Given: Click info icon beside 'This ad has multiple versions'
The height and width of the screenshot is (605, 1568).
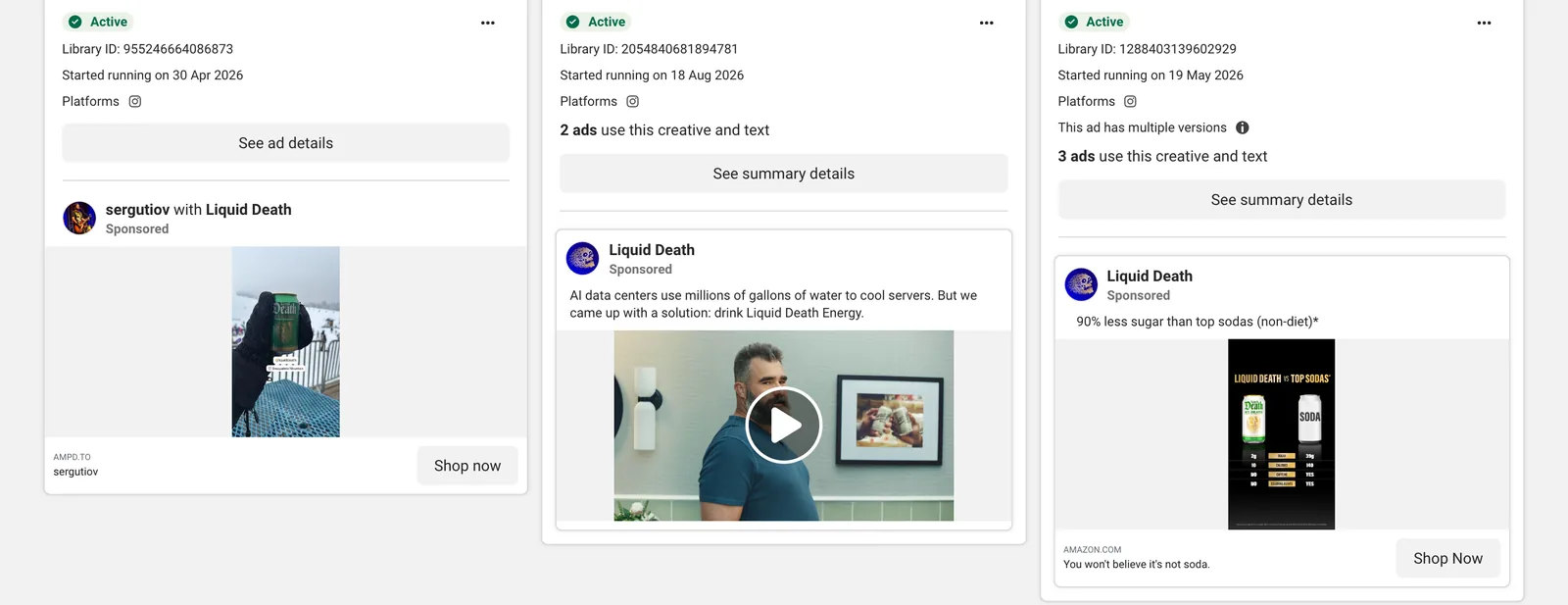Looking at the screenshot, I should pyautogui.click(x=1243, y=127).
